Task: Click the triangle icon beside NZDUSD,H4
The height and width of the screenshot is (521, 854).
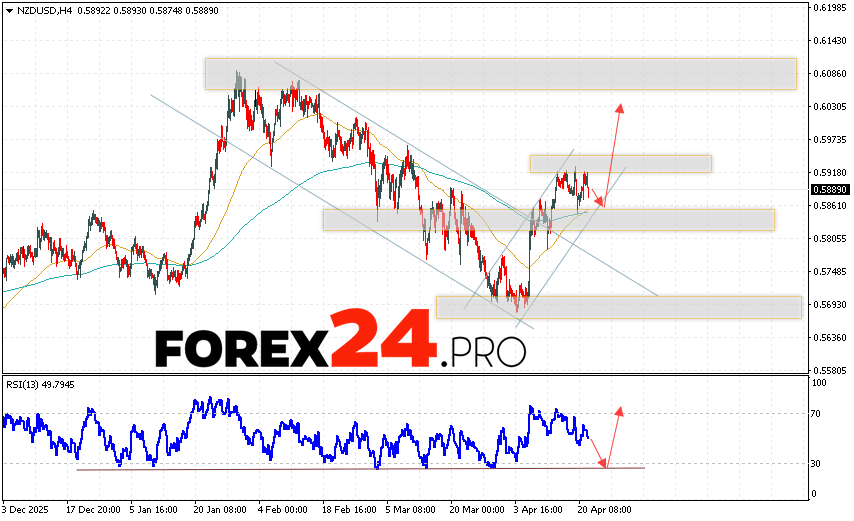Action: click(8, 9)
